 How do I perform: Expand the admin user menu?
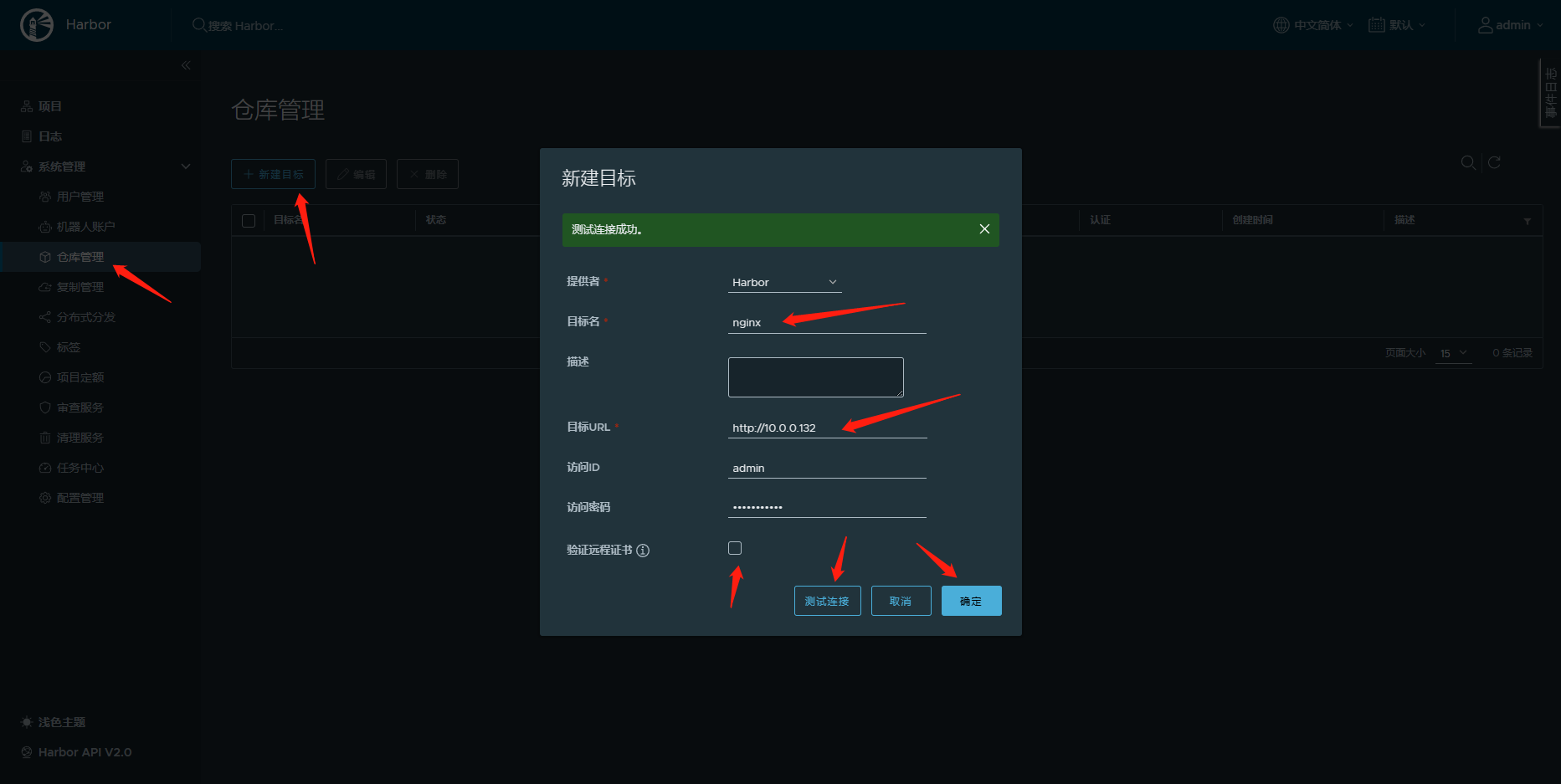[x=1511, y=25]
